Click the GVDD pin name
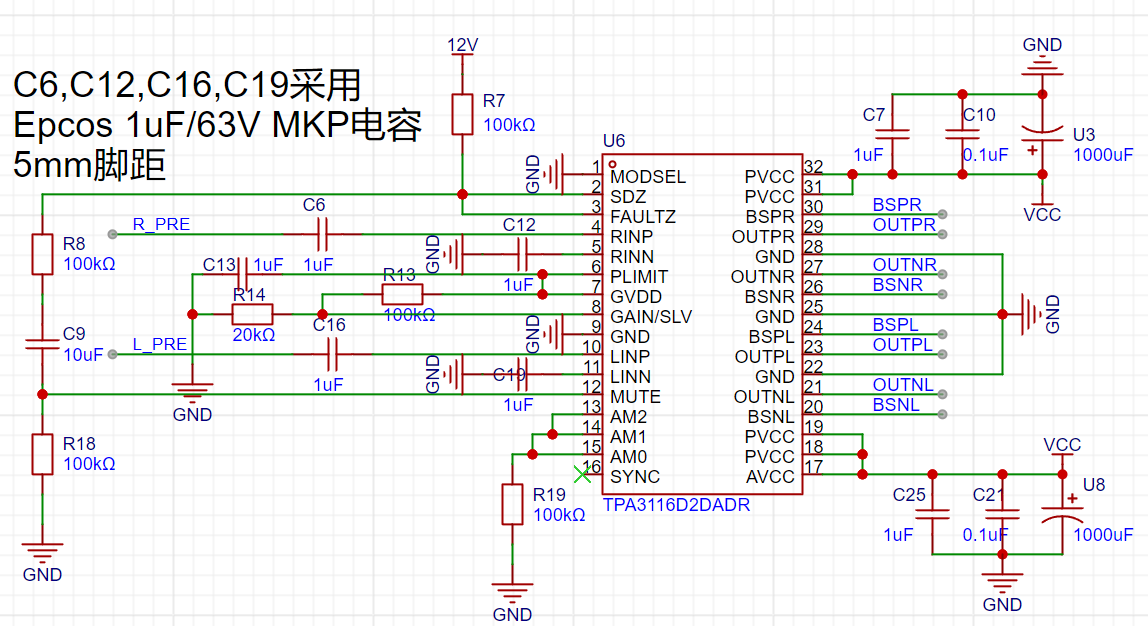 pyautogui.click(x=636, y=297)
